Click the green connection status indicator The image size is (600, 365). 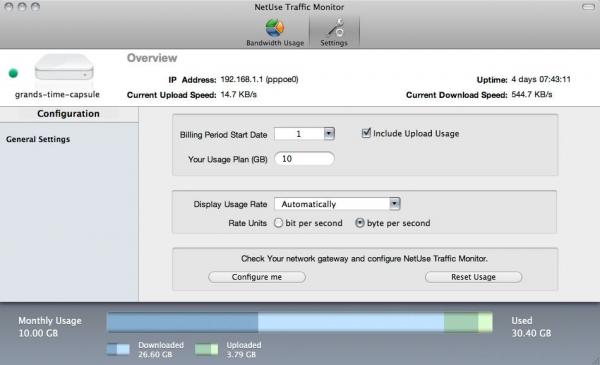tap(13, 73)
